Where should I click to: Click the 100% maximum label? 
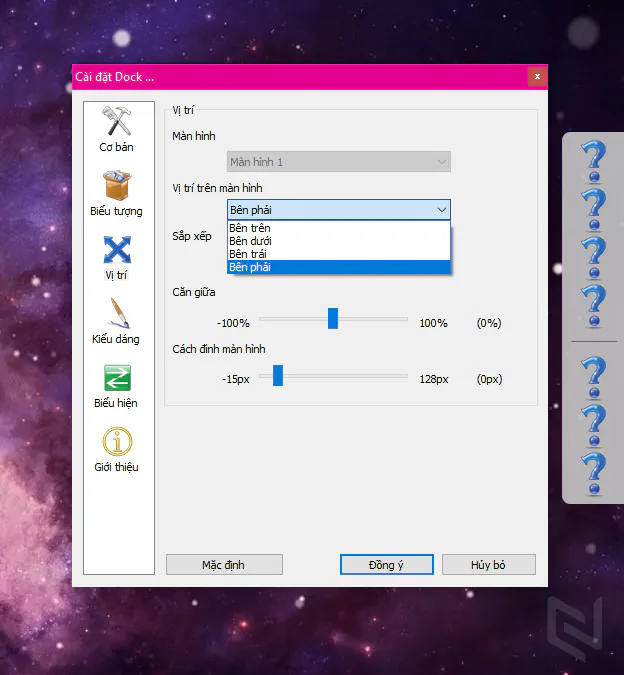tap(433, 323)
